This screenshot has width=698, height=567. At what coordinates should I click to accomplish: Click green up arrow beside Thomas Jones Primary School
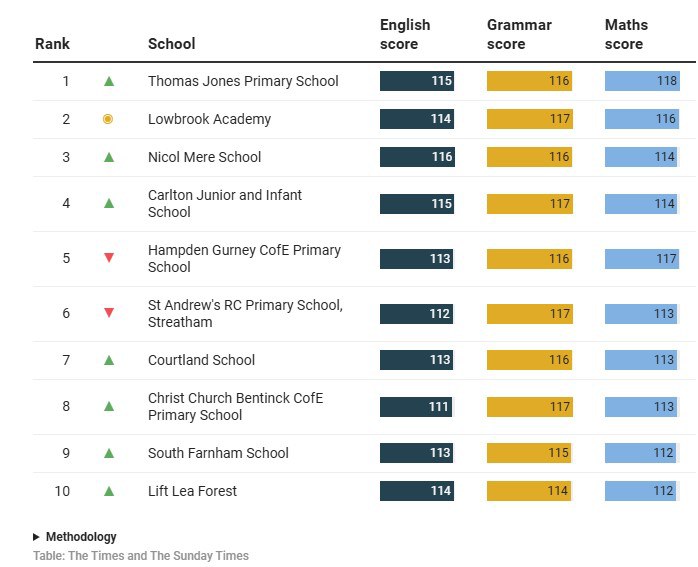[x=109, y=81]
